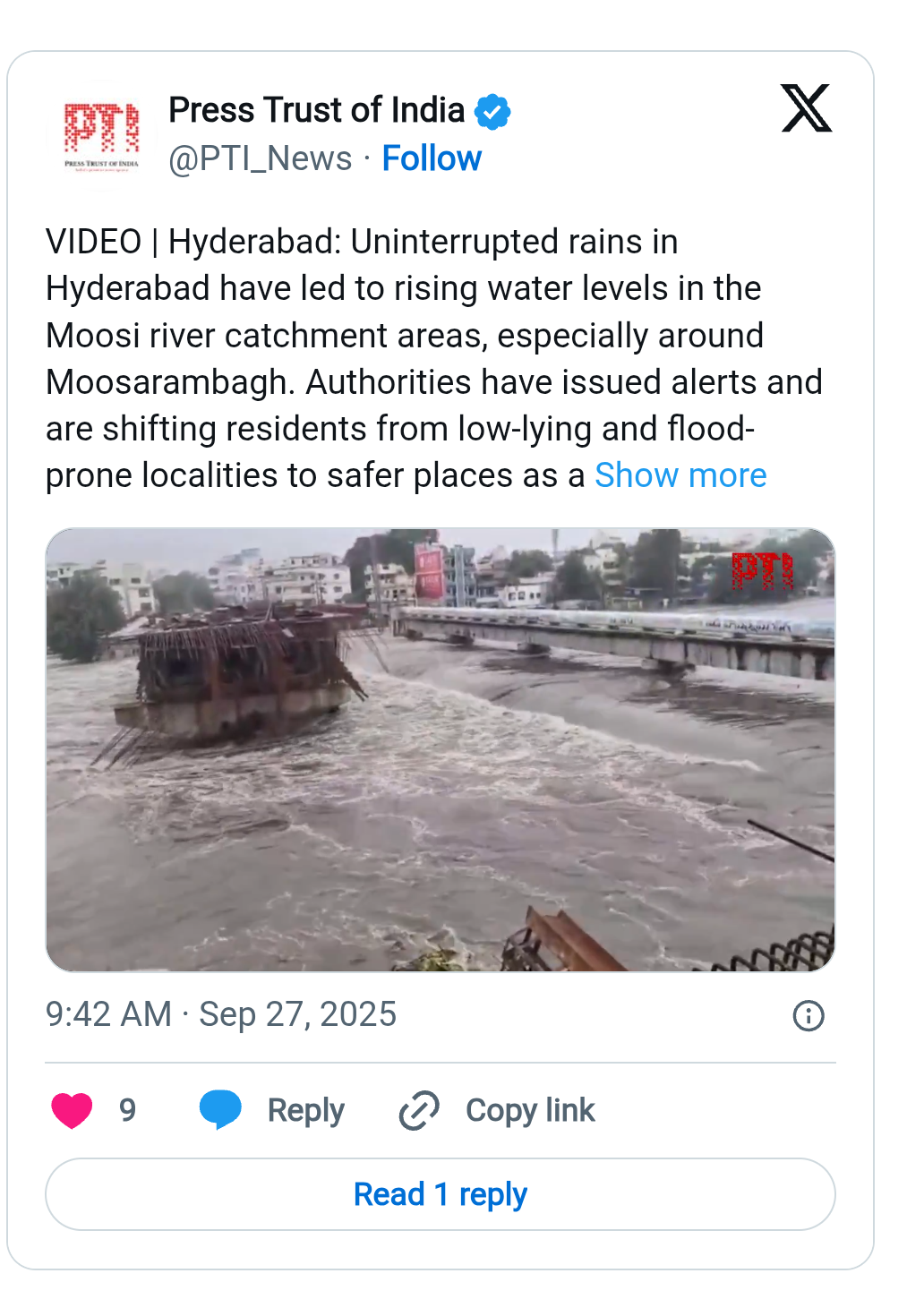Viewport: 924px width, 1299px height.
Task: Expand the post text with Show more
Action: tap(680, 475)
